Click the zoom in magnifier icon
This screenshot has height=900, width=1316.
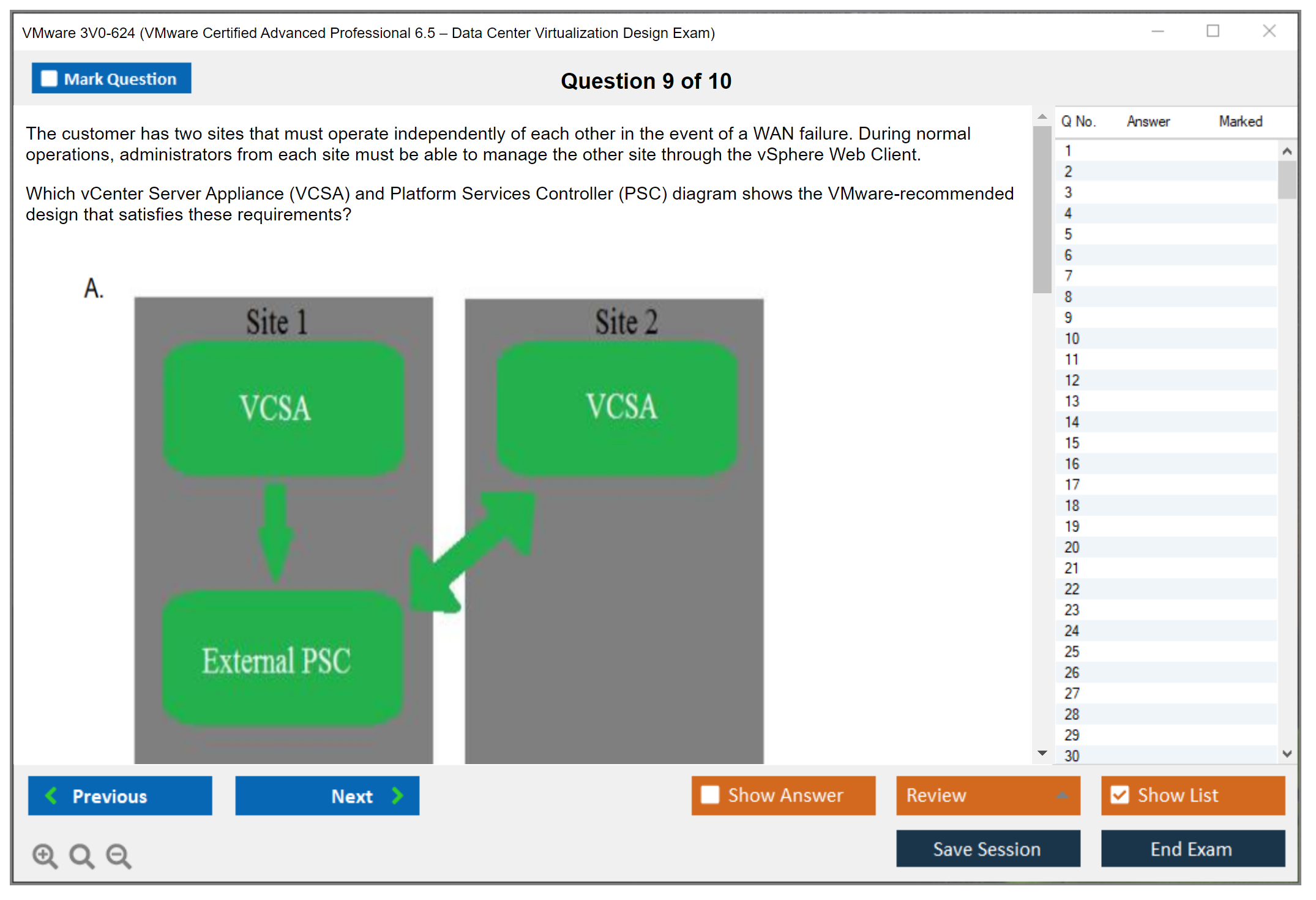point(45,855)
